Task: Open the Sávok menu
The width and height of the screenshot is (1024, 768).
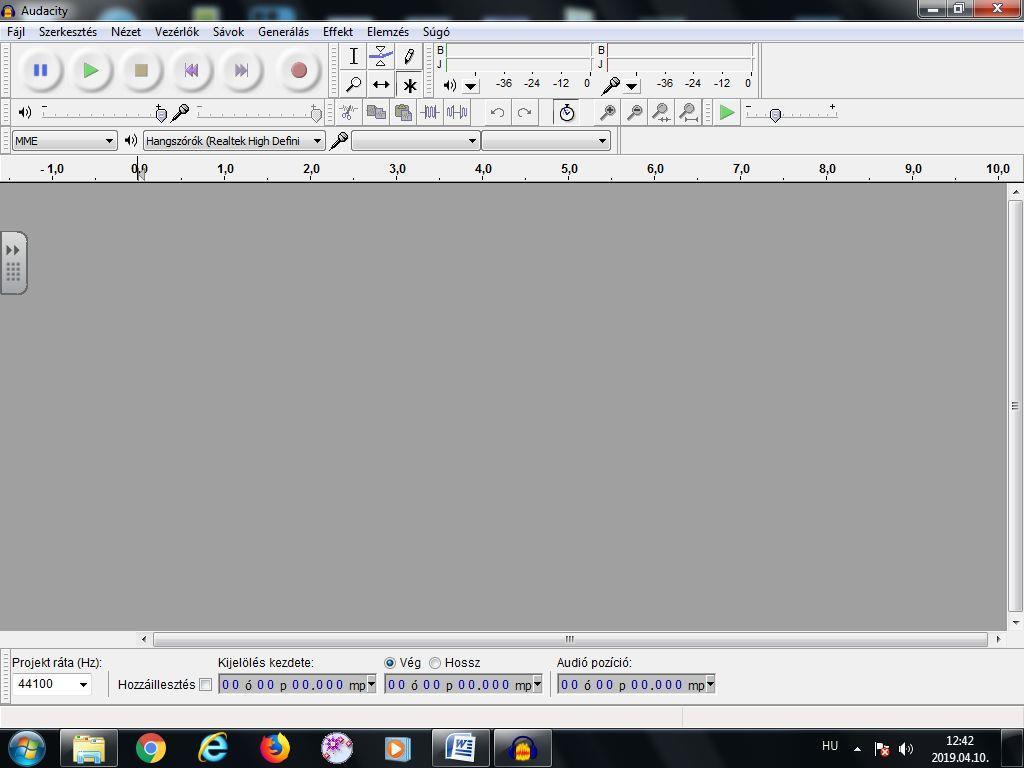Action: 229,31
